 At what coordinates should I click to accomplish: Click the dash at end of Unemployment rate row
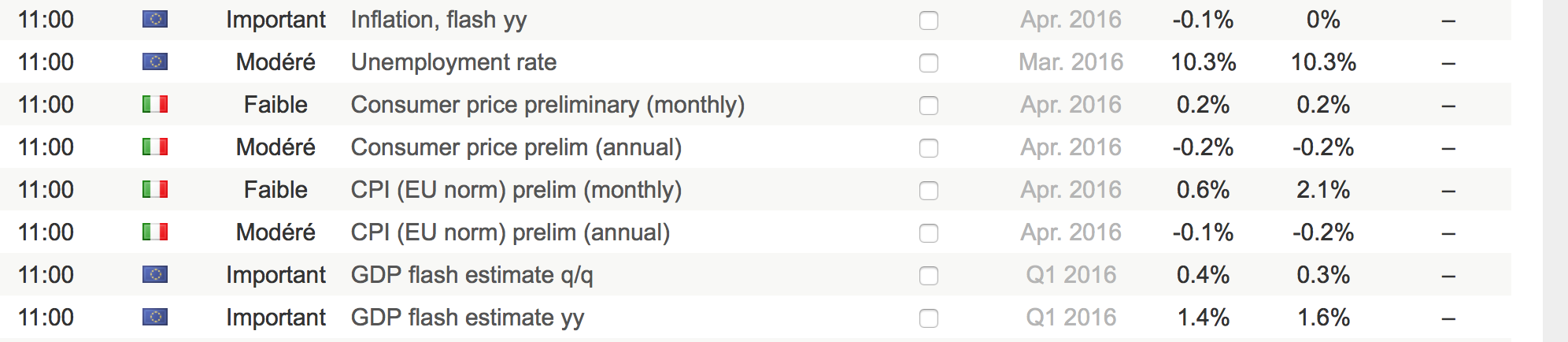pyautogui.click(x=1448, y=63)
